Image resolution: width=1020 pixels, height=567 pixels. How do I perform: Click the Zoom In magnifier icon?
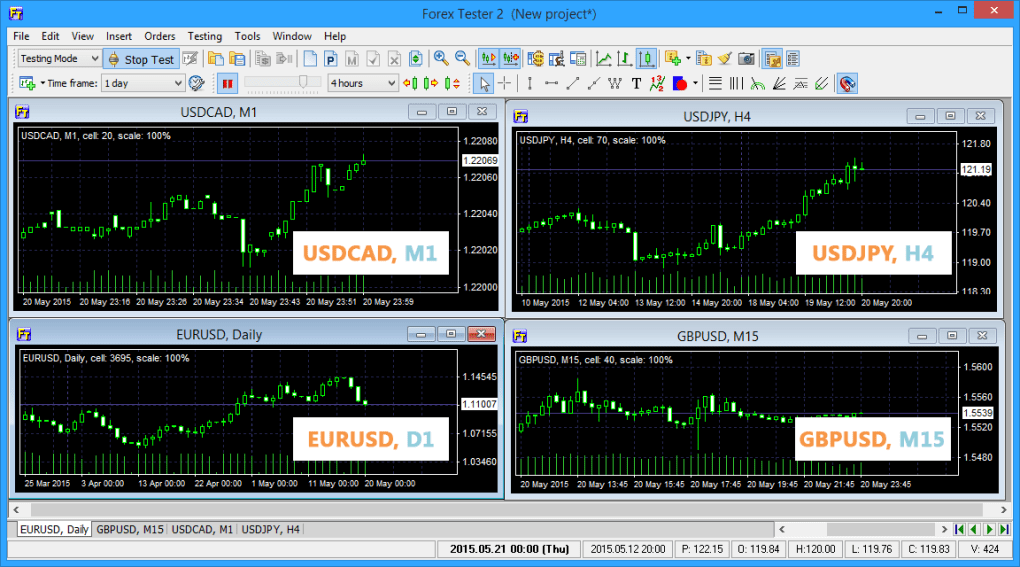point(441,59)
